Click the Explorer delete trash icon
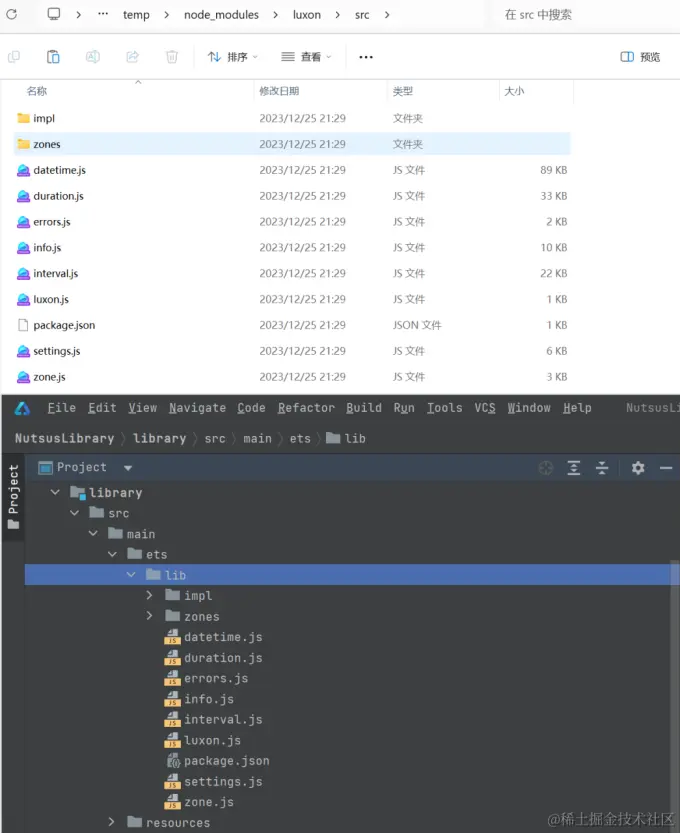681x834 pixels. (x=172, y=56)
